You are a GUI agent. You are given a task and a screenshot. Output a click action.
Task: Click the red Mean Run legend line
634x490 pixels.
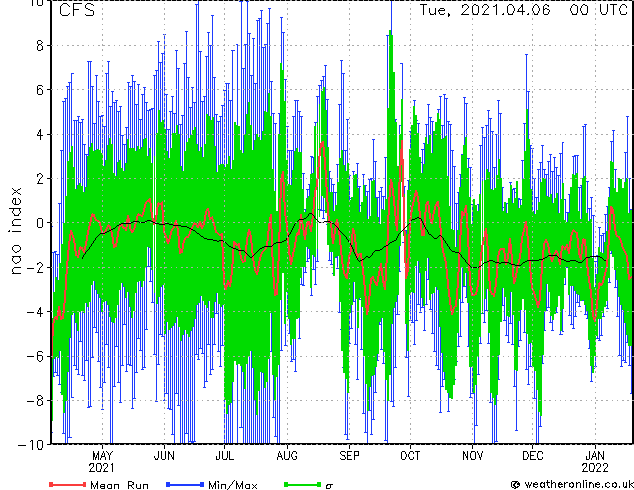tap(68, 484)
